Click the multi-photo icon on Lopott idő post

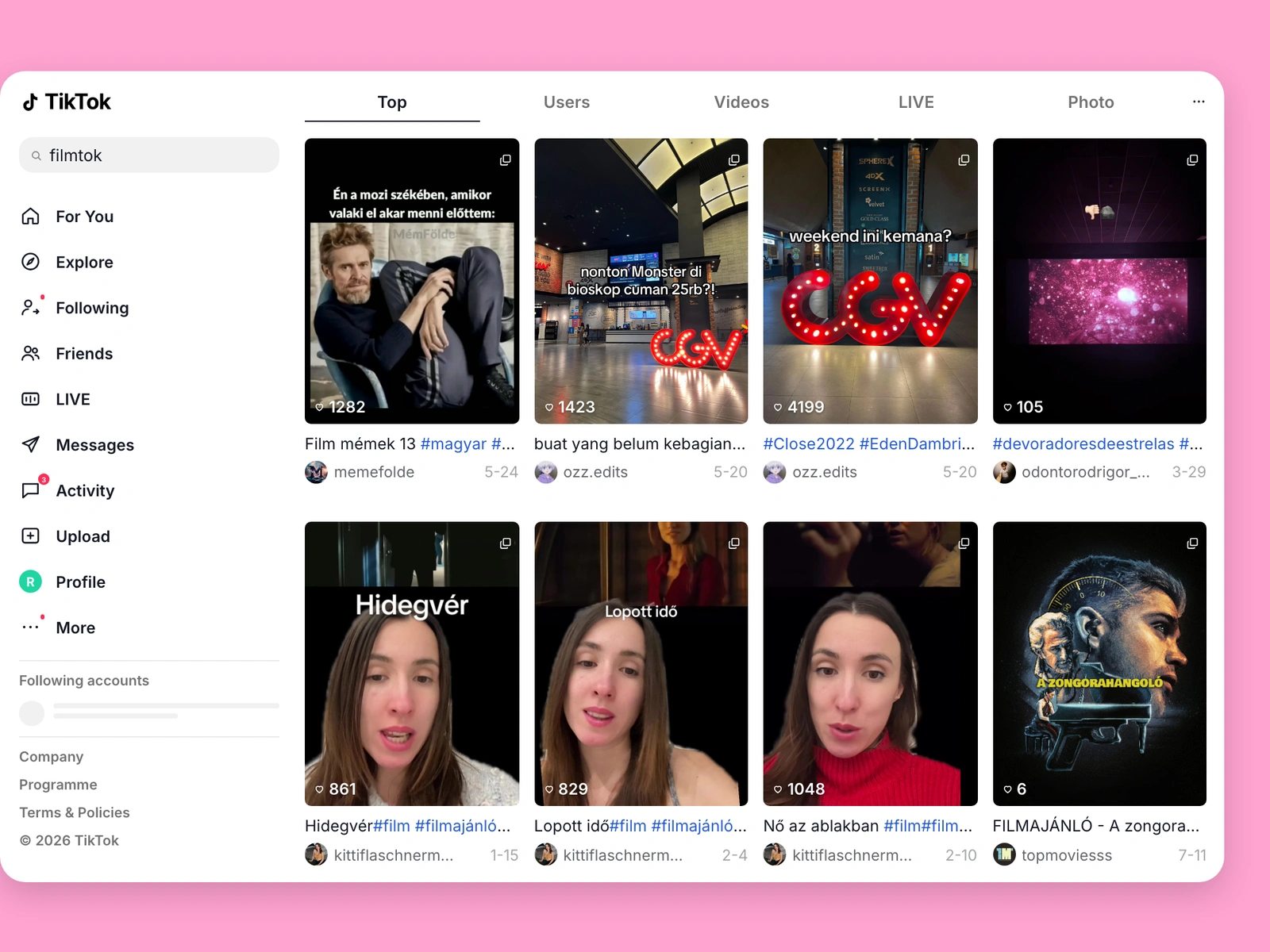(x=734, y=543)
